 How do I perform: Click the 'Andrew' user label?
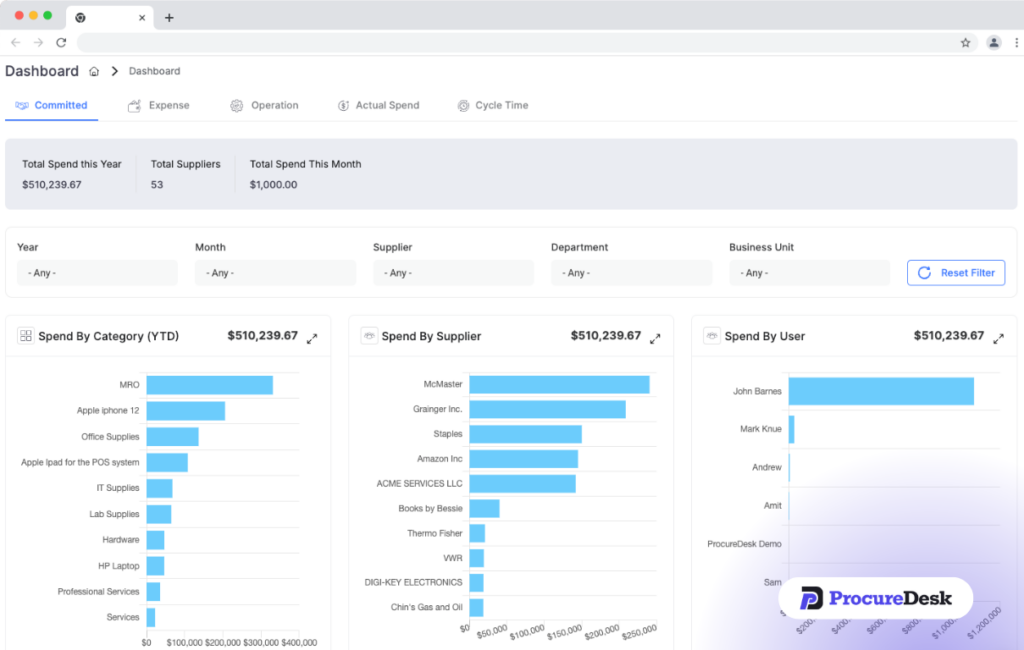[767, 467]
